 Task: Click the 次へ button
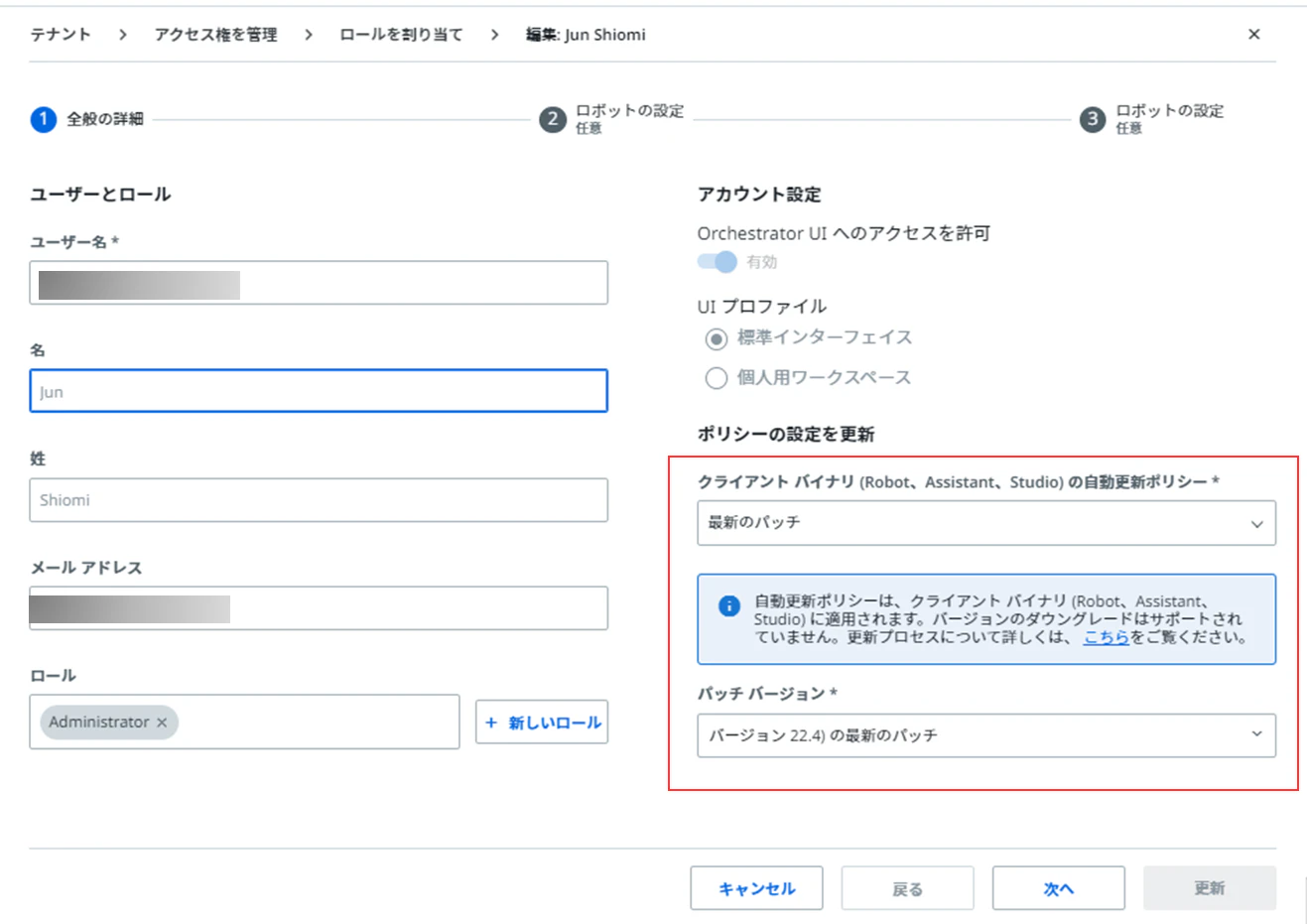(x=1059, y=888)
